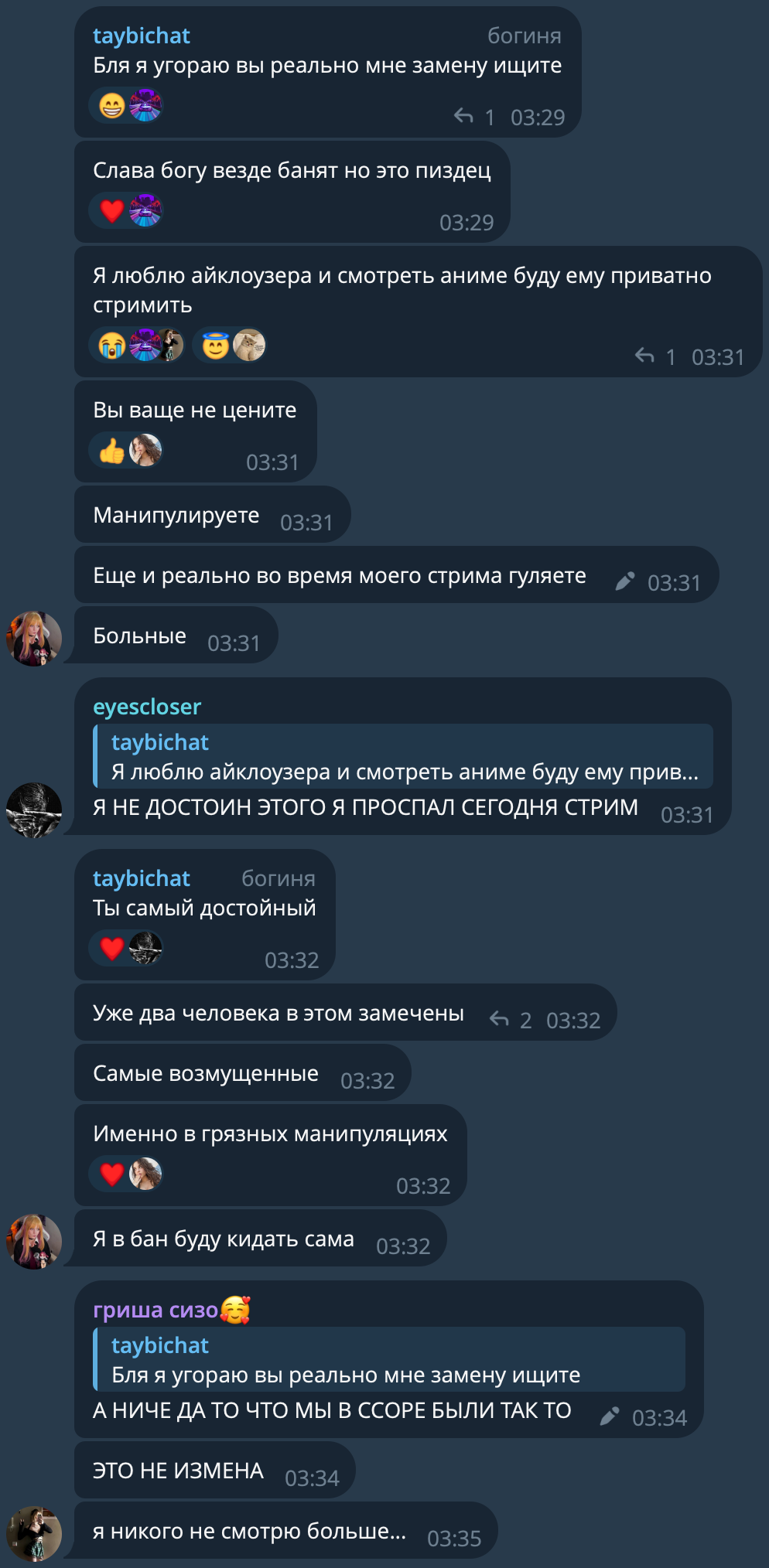Jump to quoted message in eyescloser reply
Viewport: 769px width, 1568px height.
pyautogui.click(x=403, y=756)
